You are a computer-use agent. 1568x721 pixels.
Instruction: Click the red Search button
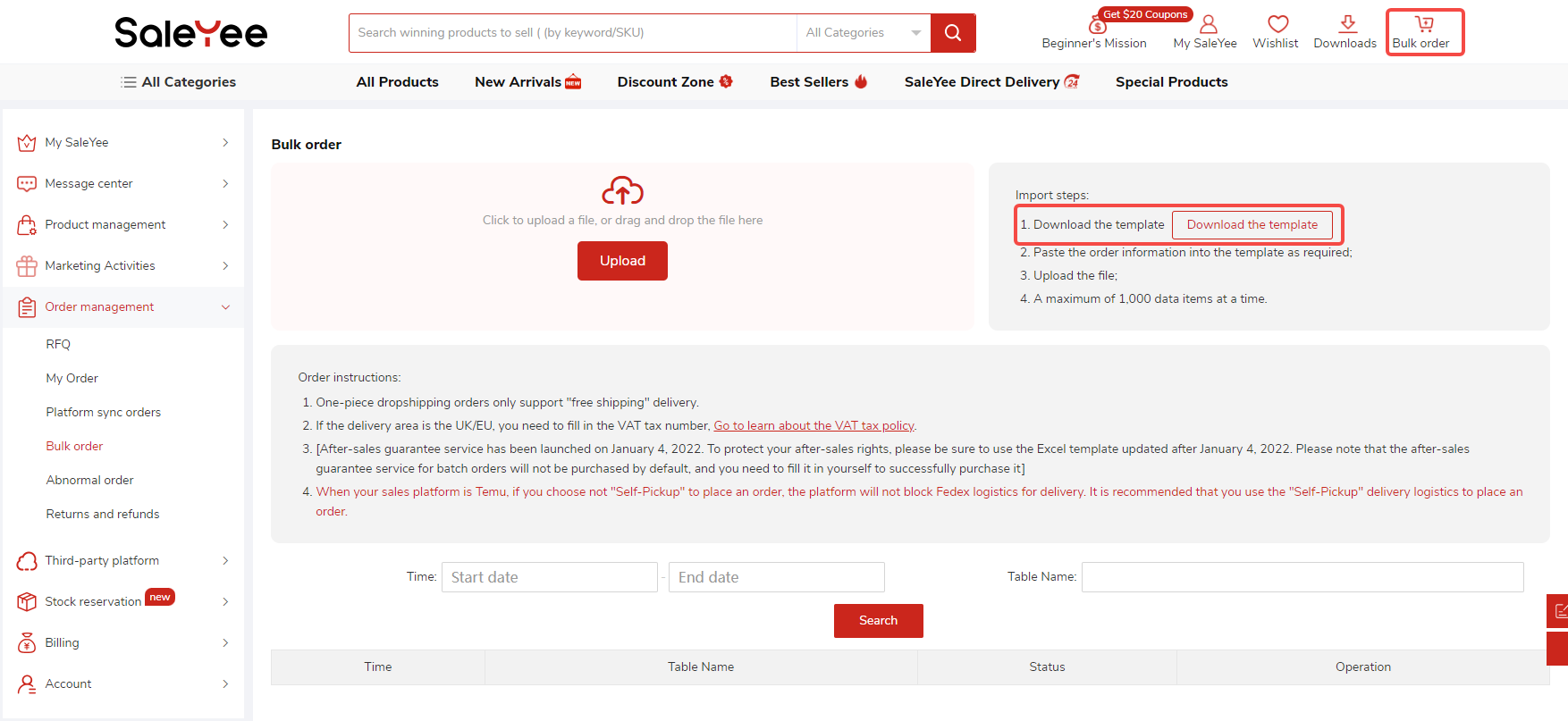tap(878, 621)
